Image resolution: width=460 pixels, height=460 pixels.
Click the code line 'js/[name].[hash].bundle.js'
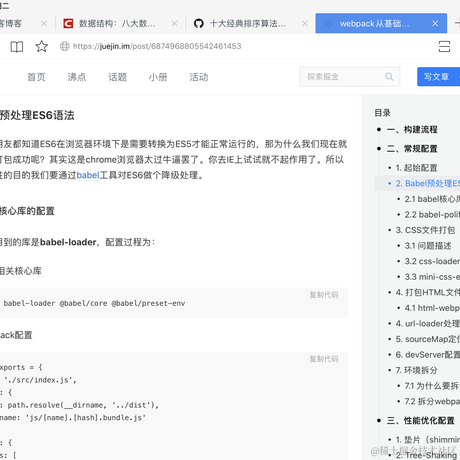click(x=86, y=417)
